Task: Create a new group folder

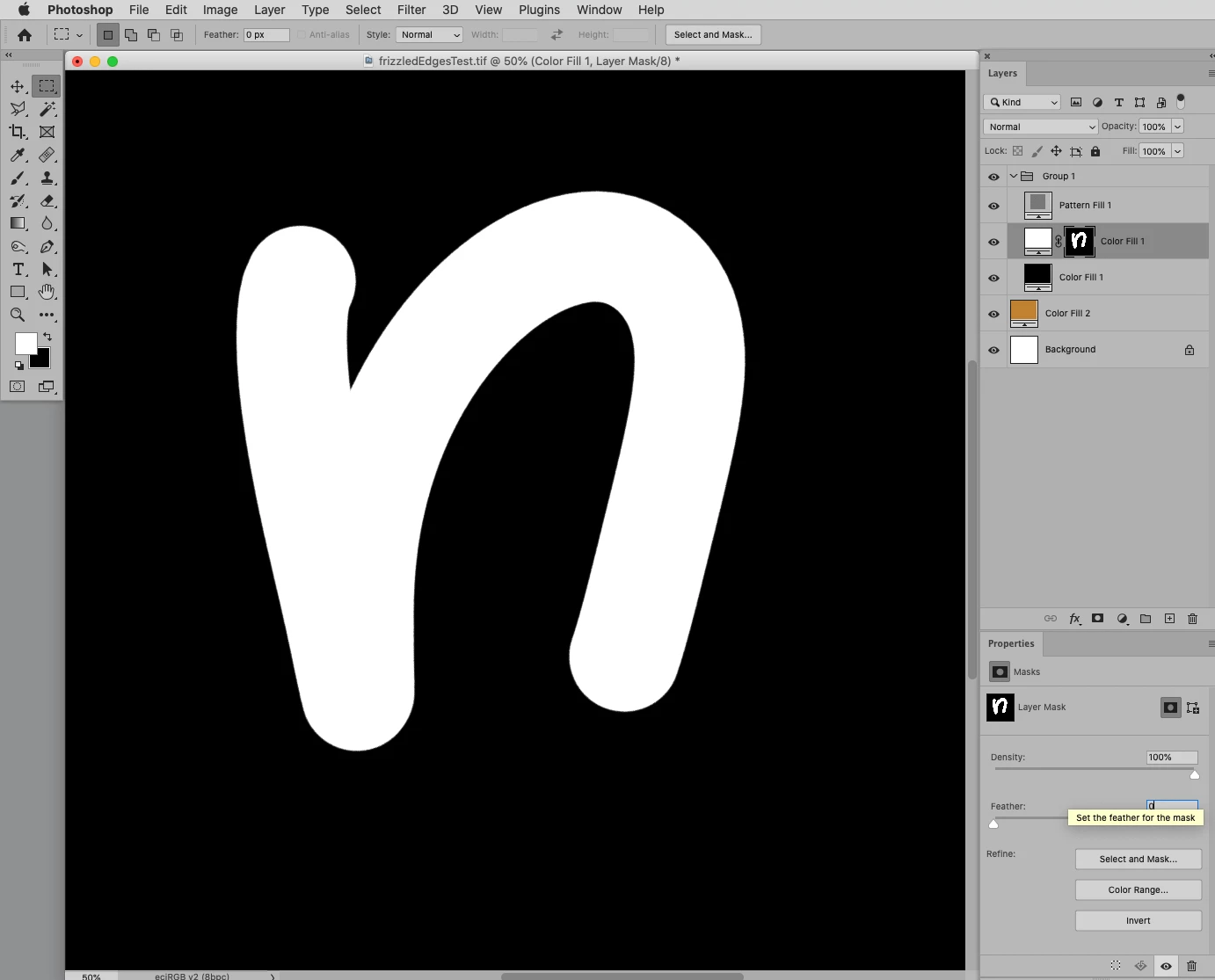Action: 1146,619
